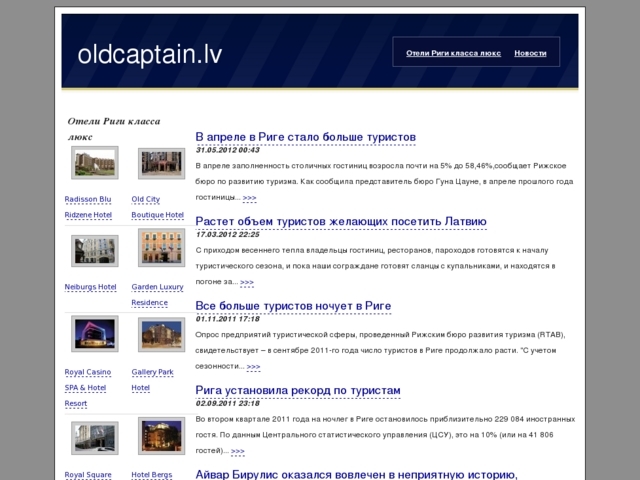Image resolution: width=640 pixels, height=480 pixels.
Task: Click the Royal Square hotel thumbnail image
Action: coord(95,437)
